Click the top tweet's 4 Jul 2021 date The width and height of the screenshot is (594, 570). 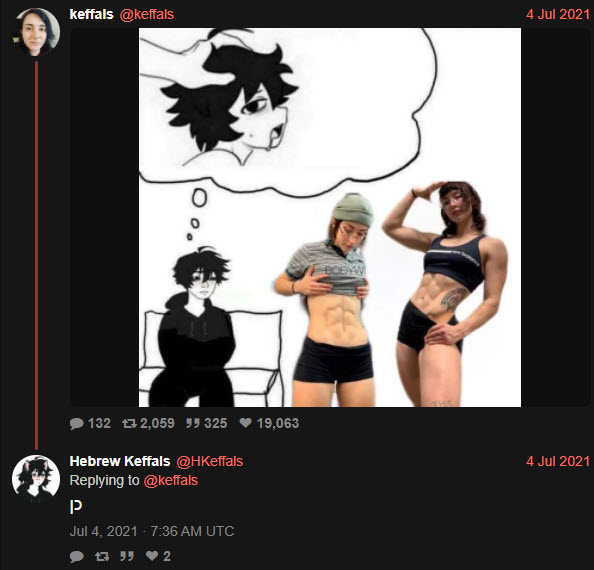pos(558,14)
